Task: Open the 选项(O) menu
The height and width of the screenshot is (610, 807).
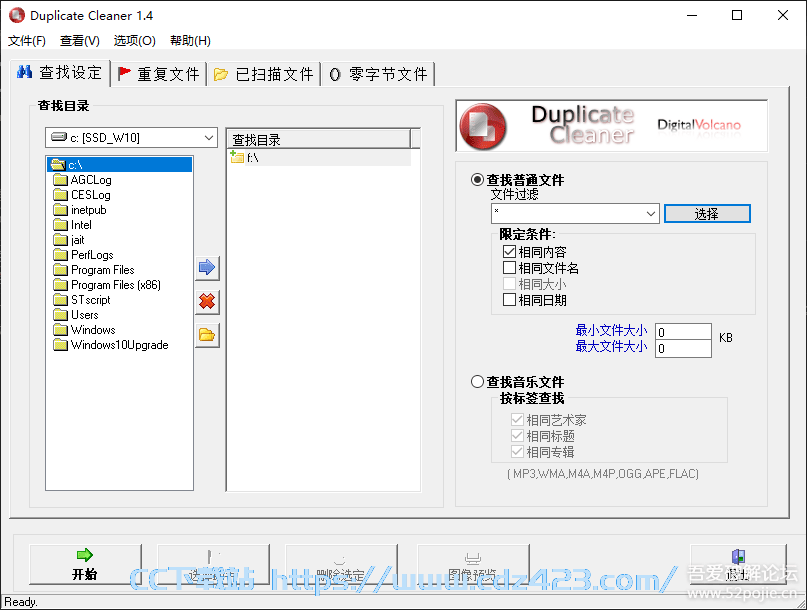Action: pyautogui.click(x=134, y=41)
